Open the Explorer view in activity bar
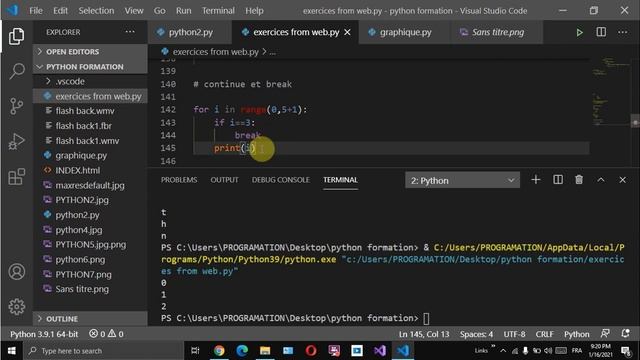640x360 pixels. 16,36
